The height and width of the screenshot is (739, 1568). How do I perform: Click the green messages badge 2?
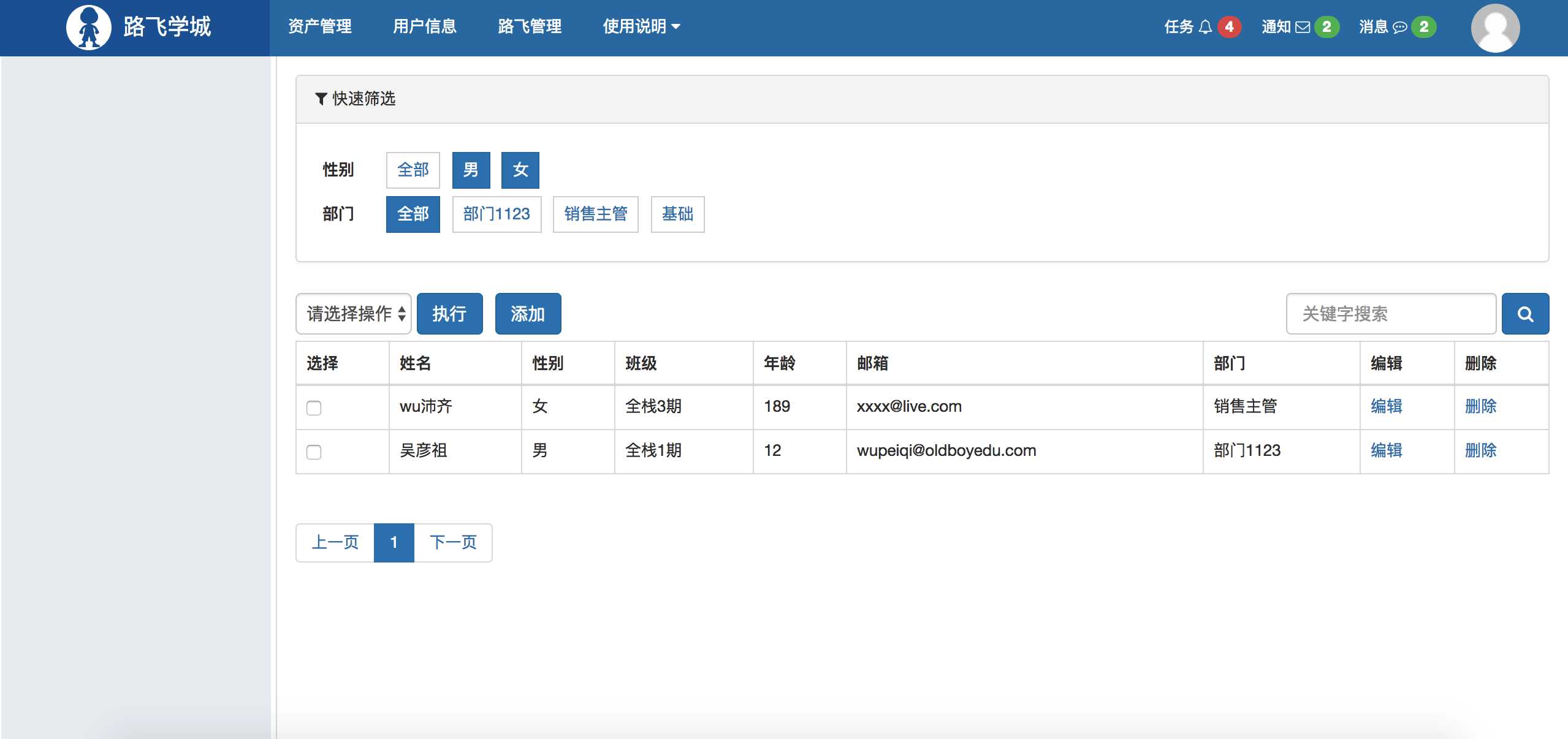click(1423, 27)
